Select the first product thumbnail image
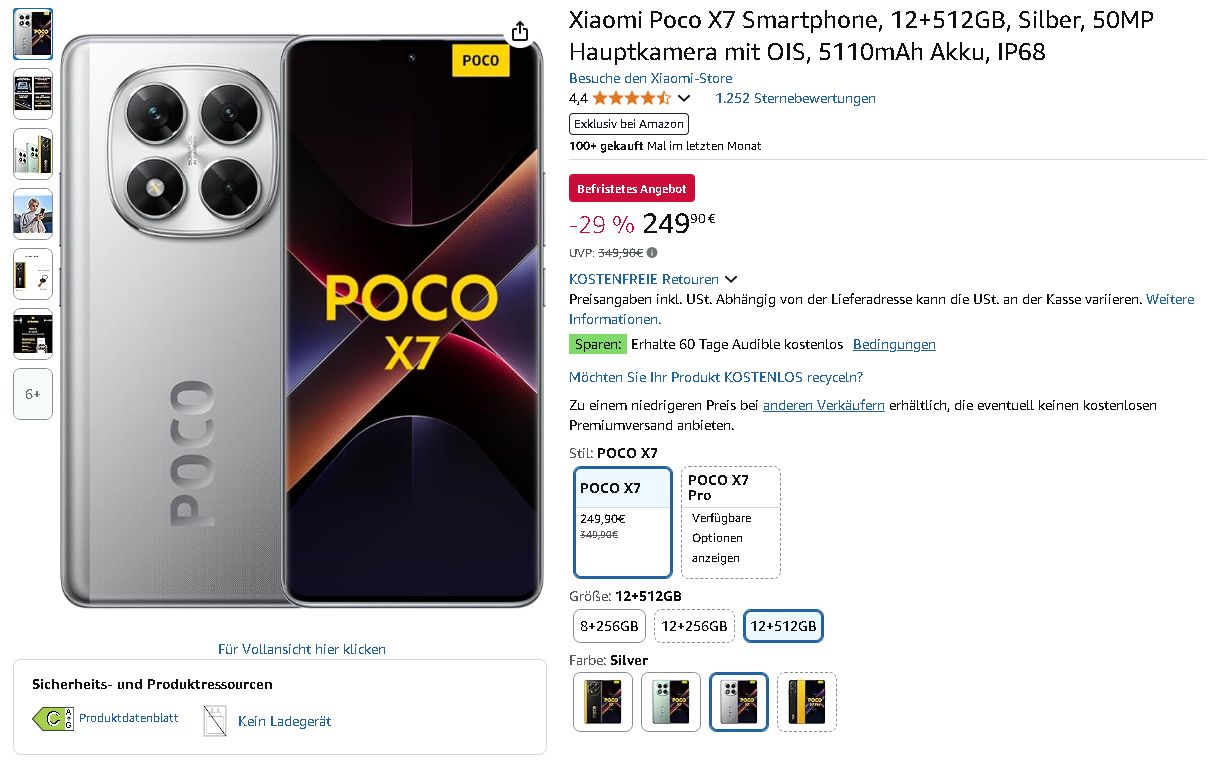Image resolution: width=1212 pixels, height=763 pixels. click(x=33, y=34)
